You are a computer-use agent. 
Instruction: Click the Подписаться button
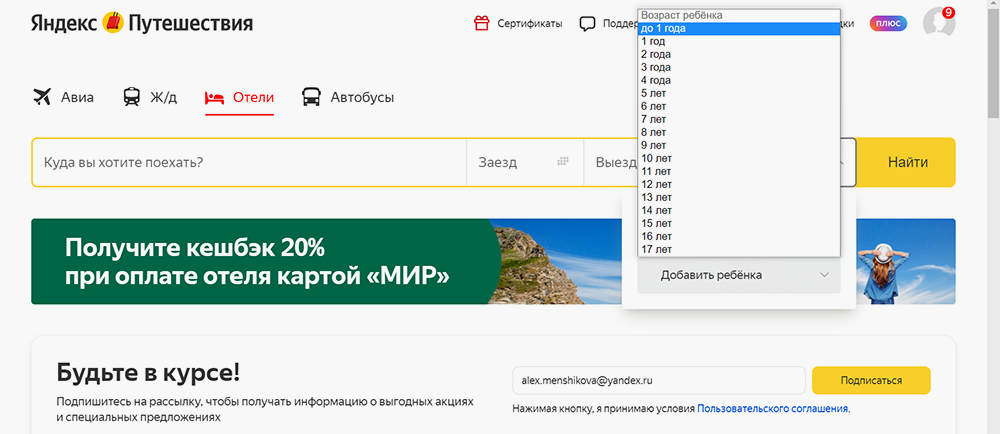871,380
